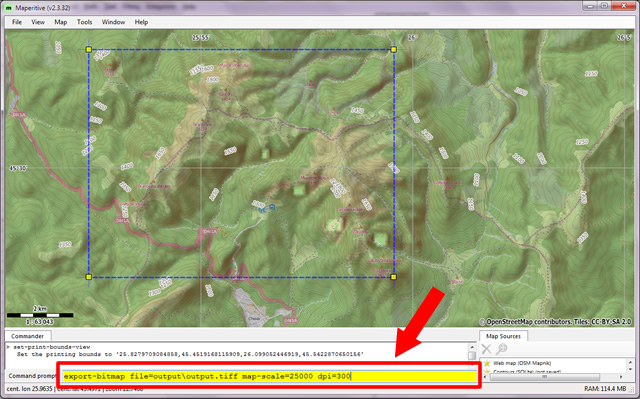Click the bottom-left yellow print bounds handle
This screenshot has width=640, height=399.
(89, 277)
